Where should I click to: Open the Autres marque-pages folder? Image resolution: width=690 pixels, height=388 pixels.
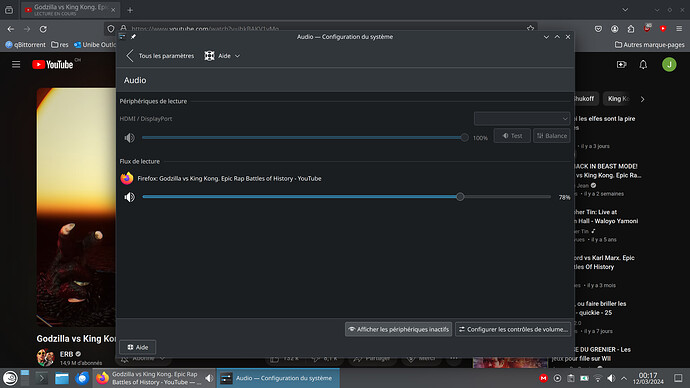650,44
